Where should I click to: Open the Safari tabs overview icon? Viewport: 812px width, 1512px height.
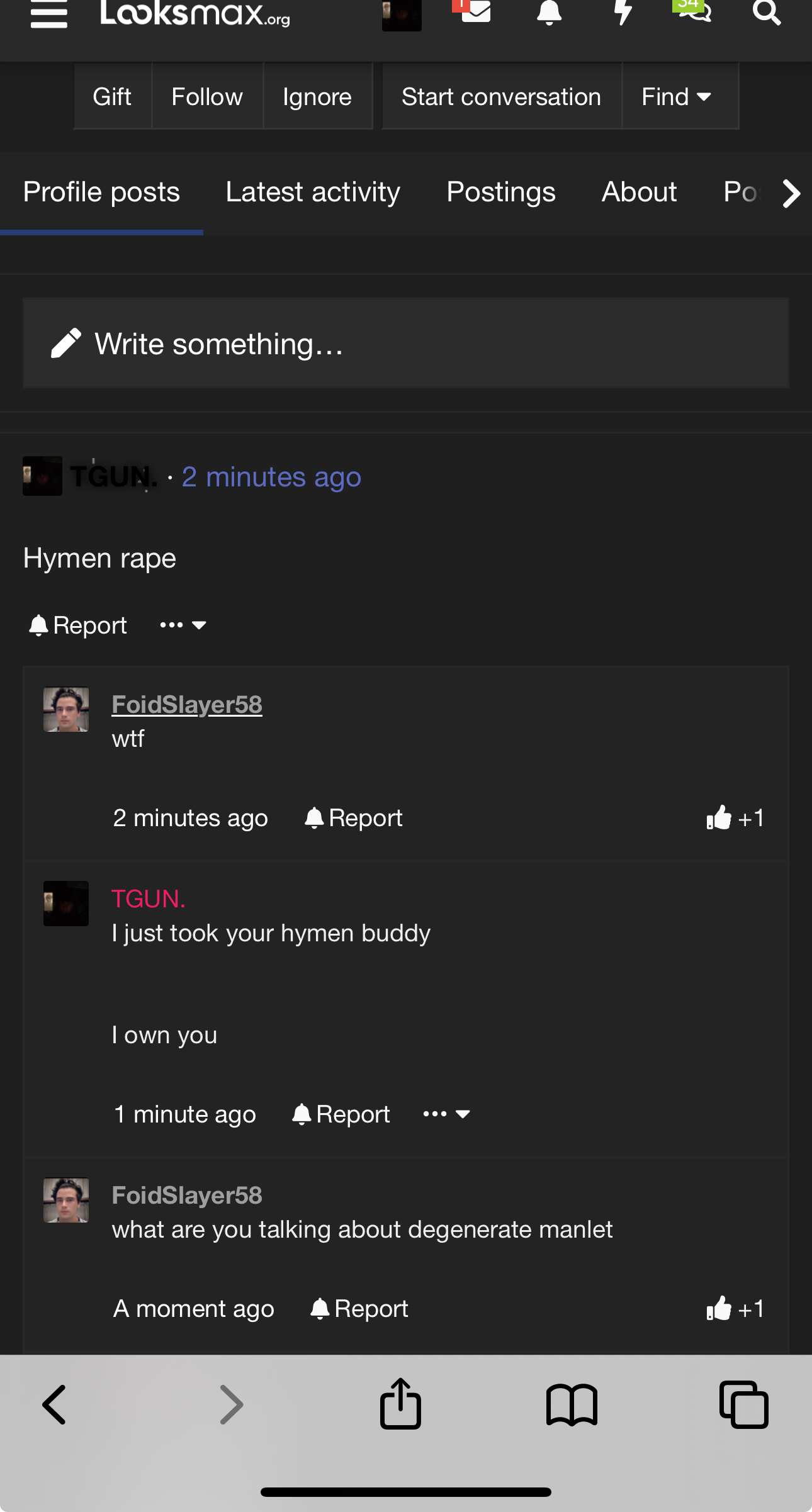pyautogui.click(x=743, y=1404)
